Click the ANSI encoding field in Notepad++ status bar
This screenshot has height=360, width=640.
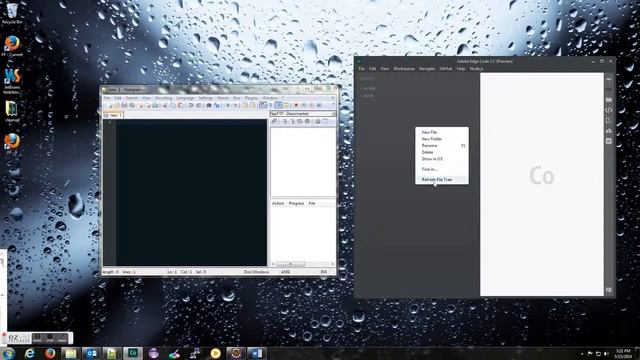click(x=285, y=272)
